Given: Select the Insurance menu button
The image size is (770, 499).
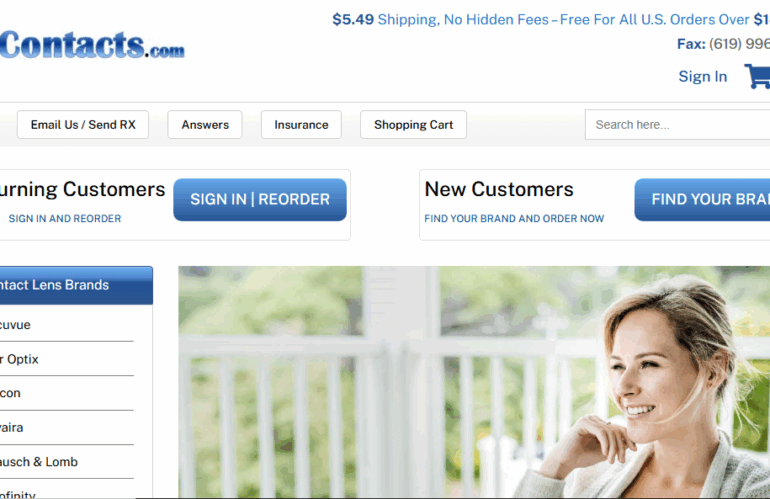Looking at the screenshot, I should point(301,125).
